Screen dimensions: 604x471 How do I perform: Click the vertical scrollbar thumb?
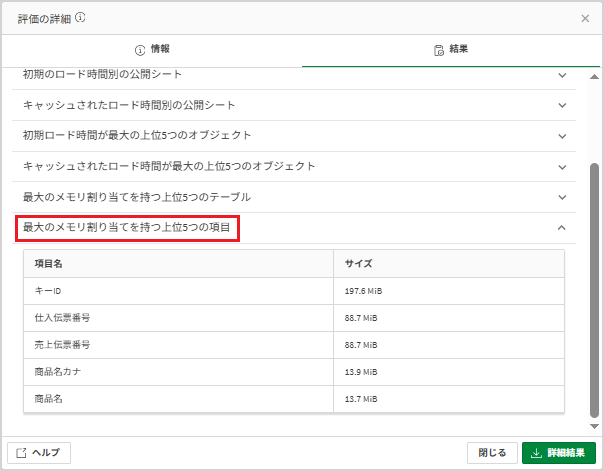[x=594, y=290]
